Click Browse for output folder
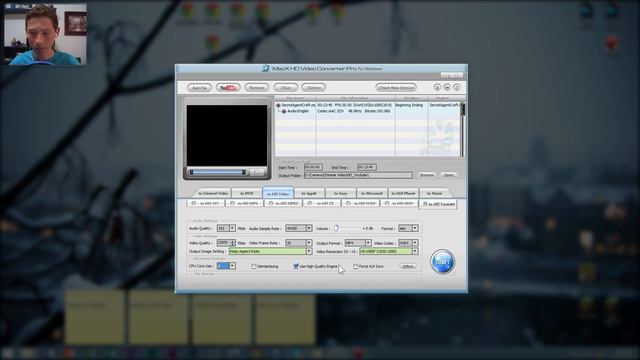This screenshot has width=640, height=360. [427, 175]
